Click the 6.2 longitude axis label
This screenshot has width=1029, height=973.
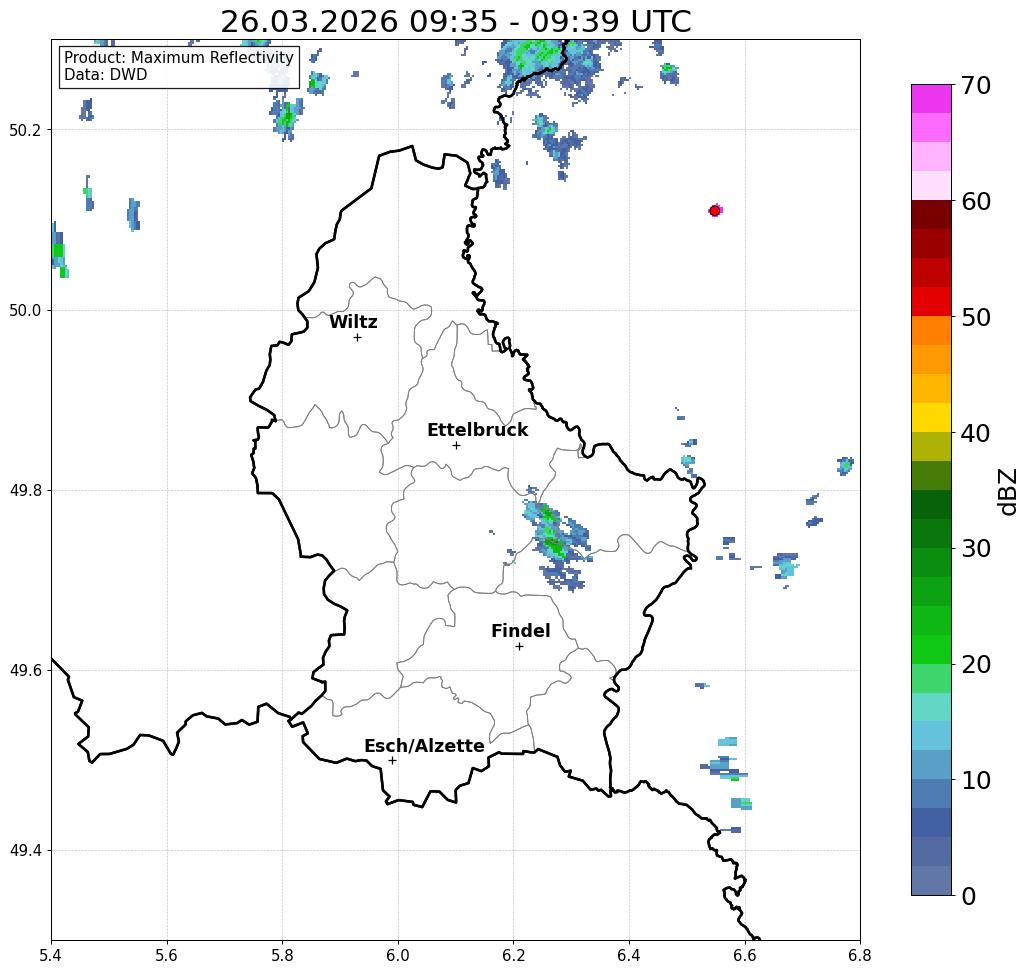tap(513, 955)
